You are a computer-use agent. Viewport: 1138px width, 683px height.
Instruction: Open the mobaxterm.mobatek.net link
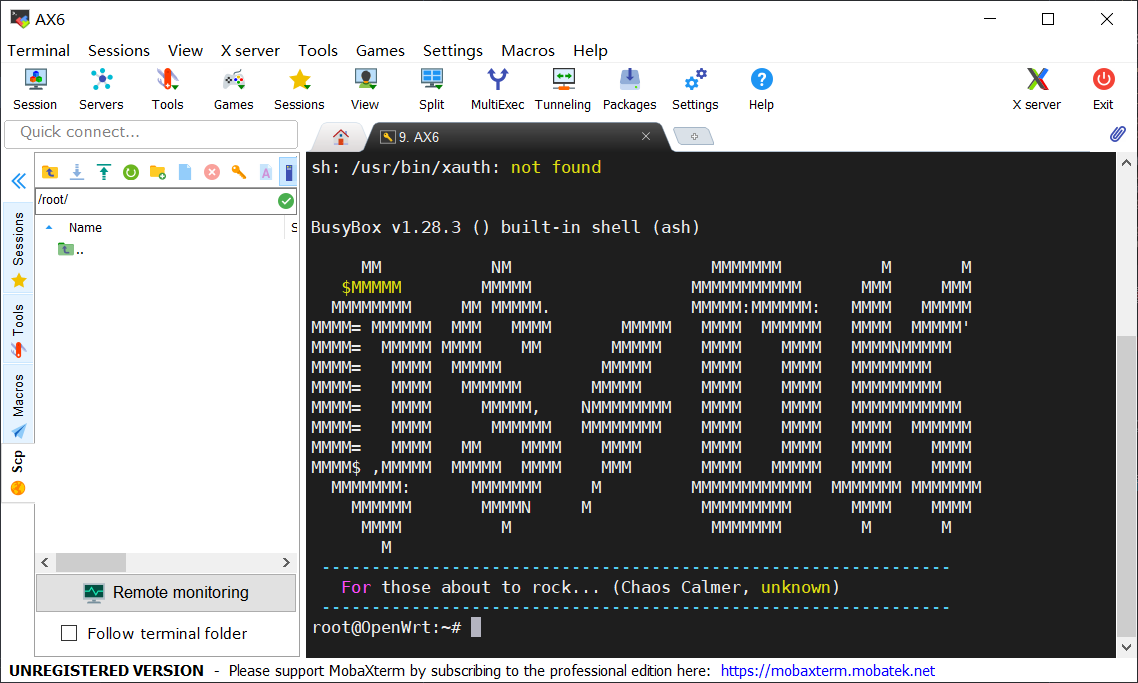827,671
